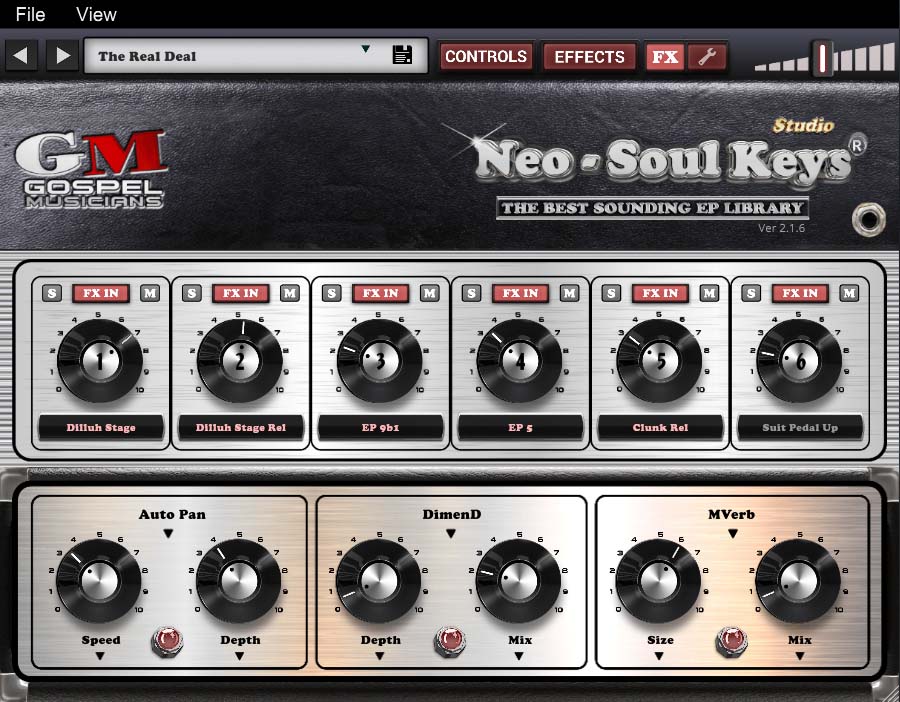The width and height of the screenshot is (900, 702).
Task: Open the File menu
Action: click(x=30, y=14)
